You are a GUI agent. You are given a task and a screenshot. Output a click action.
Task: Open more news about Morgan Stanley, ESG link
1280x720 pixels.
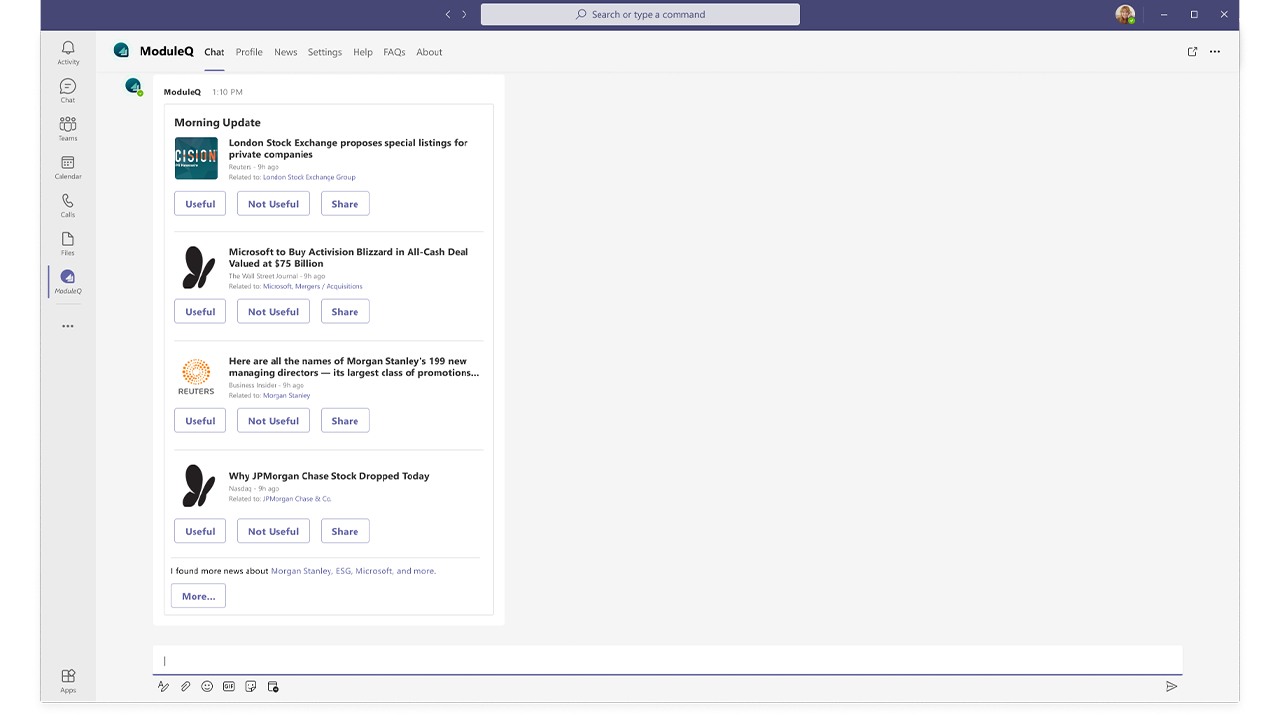pyautogui.click(x=353, y=571)
